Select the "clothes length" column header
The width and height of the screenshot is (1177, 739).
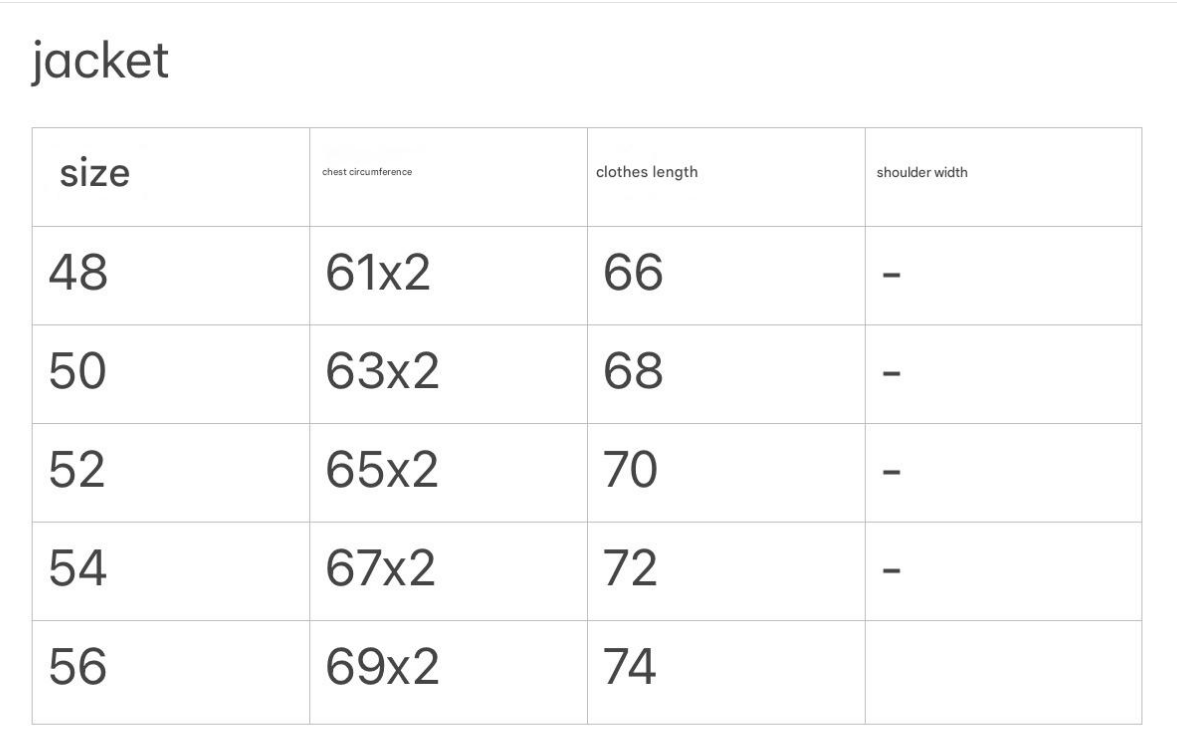[x=646, y=172]
